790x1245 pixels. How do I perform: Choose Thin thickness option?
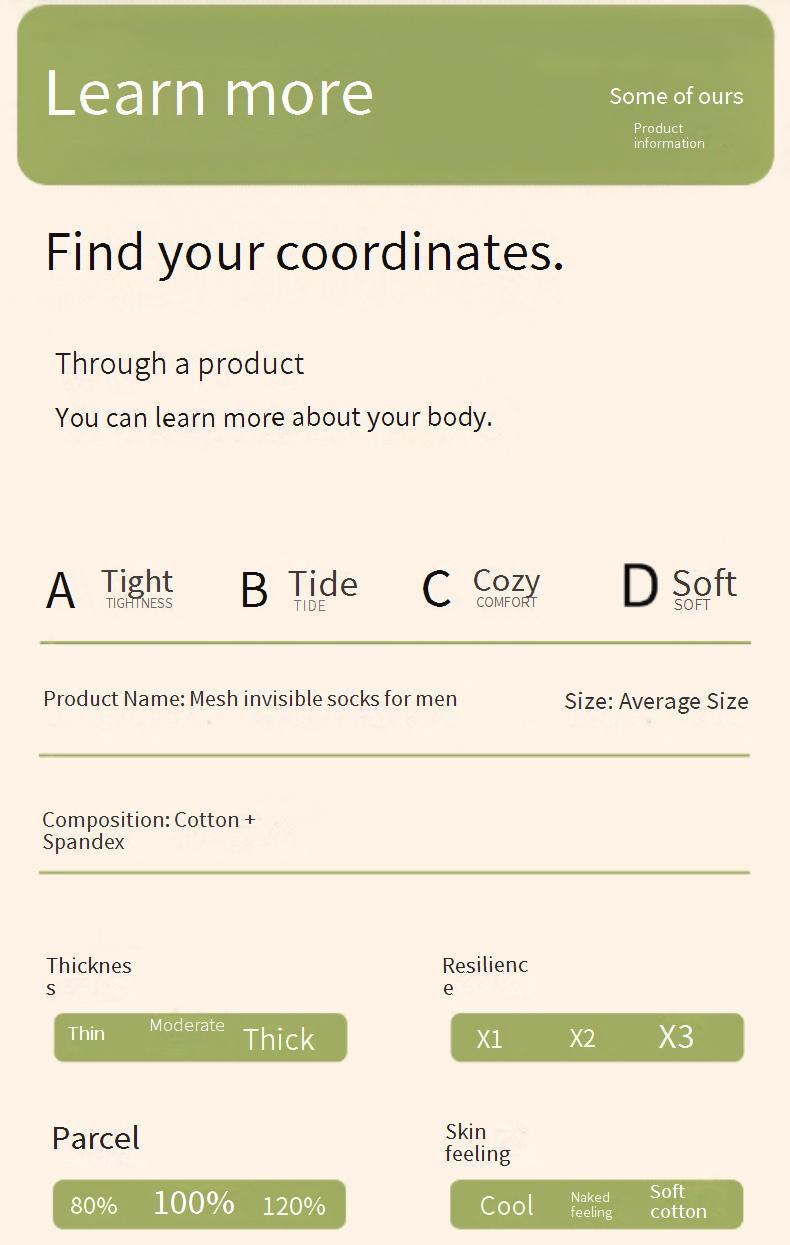click(x=86, y=1034)
